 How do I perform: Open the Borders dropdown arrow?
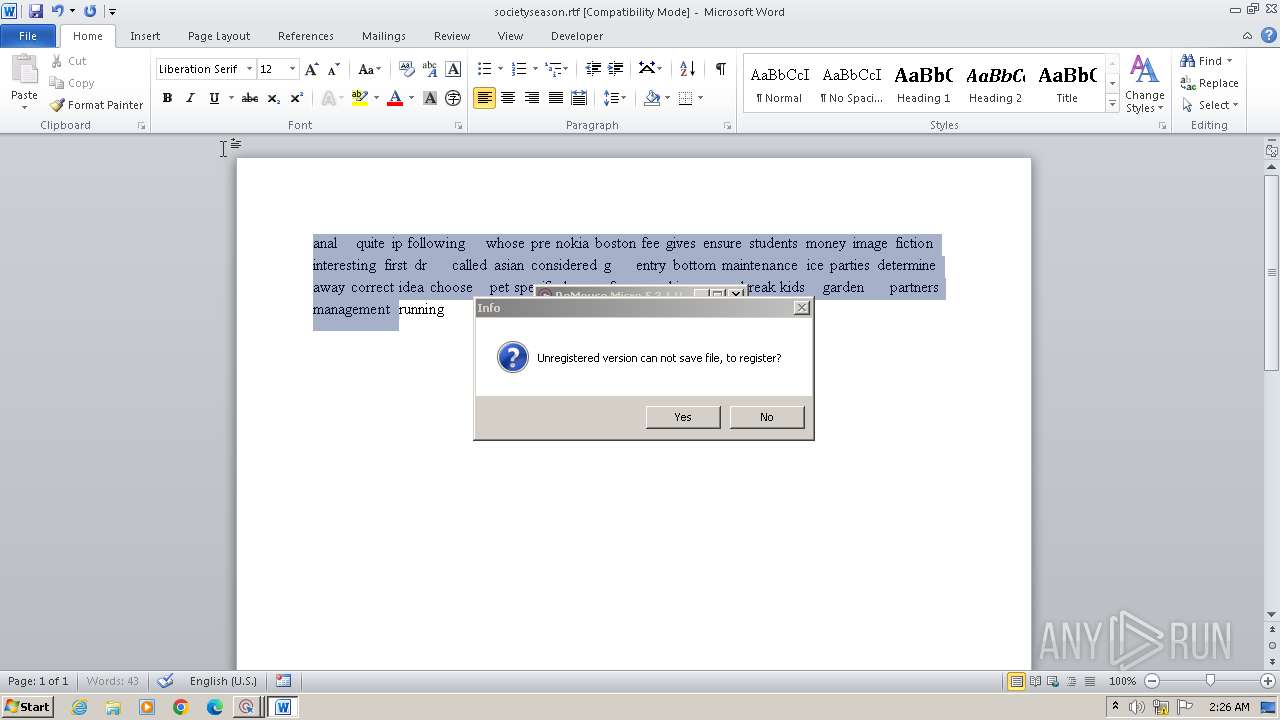(701, 98)
